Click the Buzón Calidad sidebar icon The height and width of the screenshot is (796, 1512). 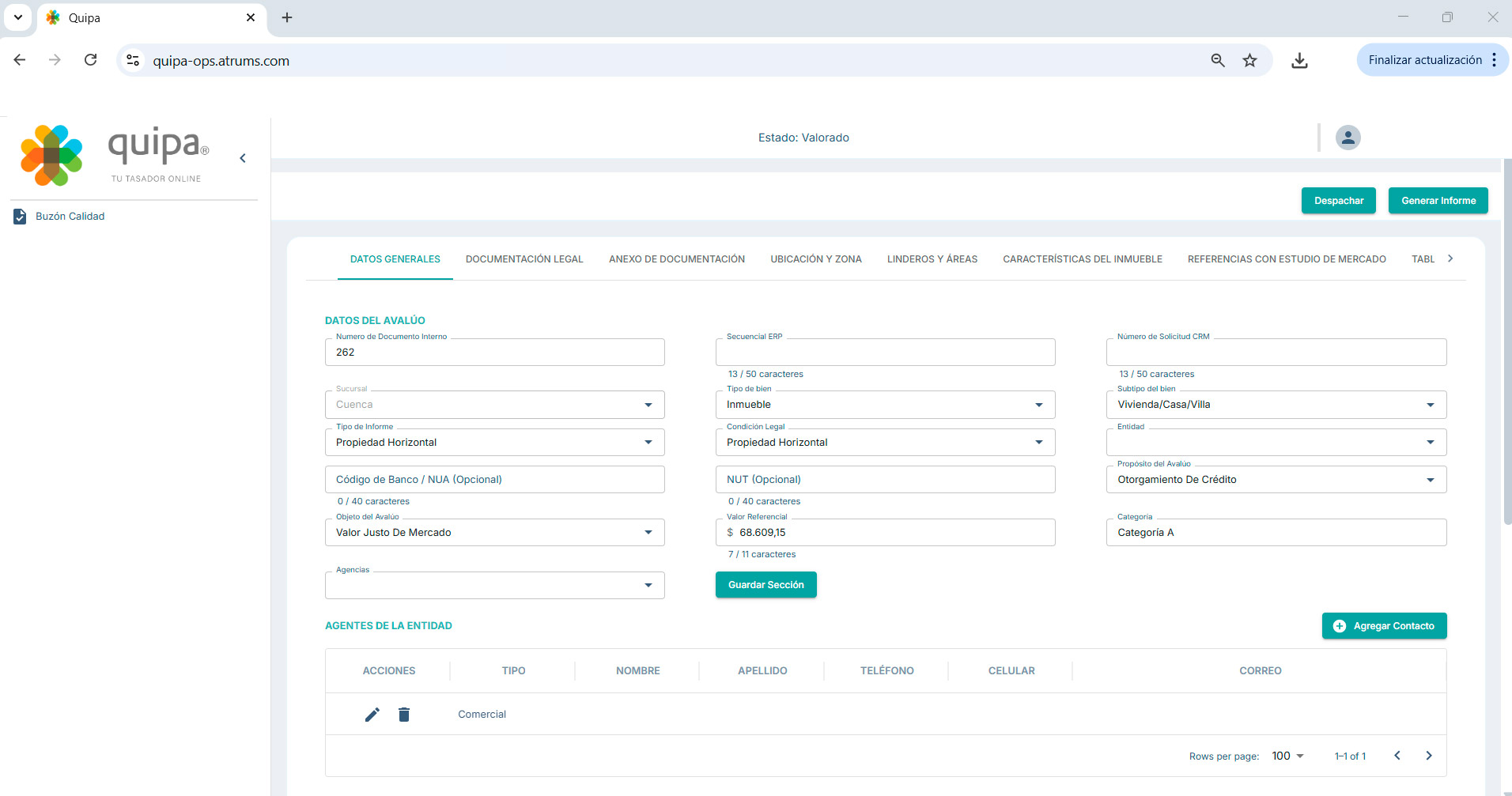pos(20,217)
